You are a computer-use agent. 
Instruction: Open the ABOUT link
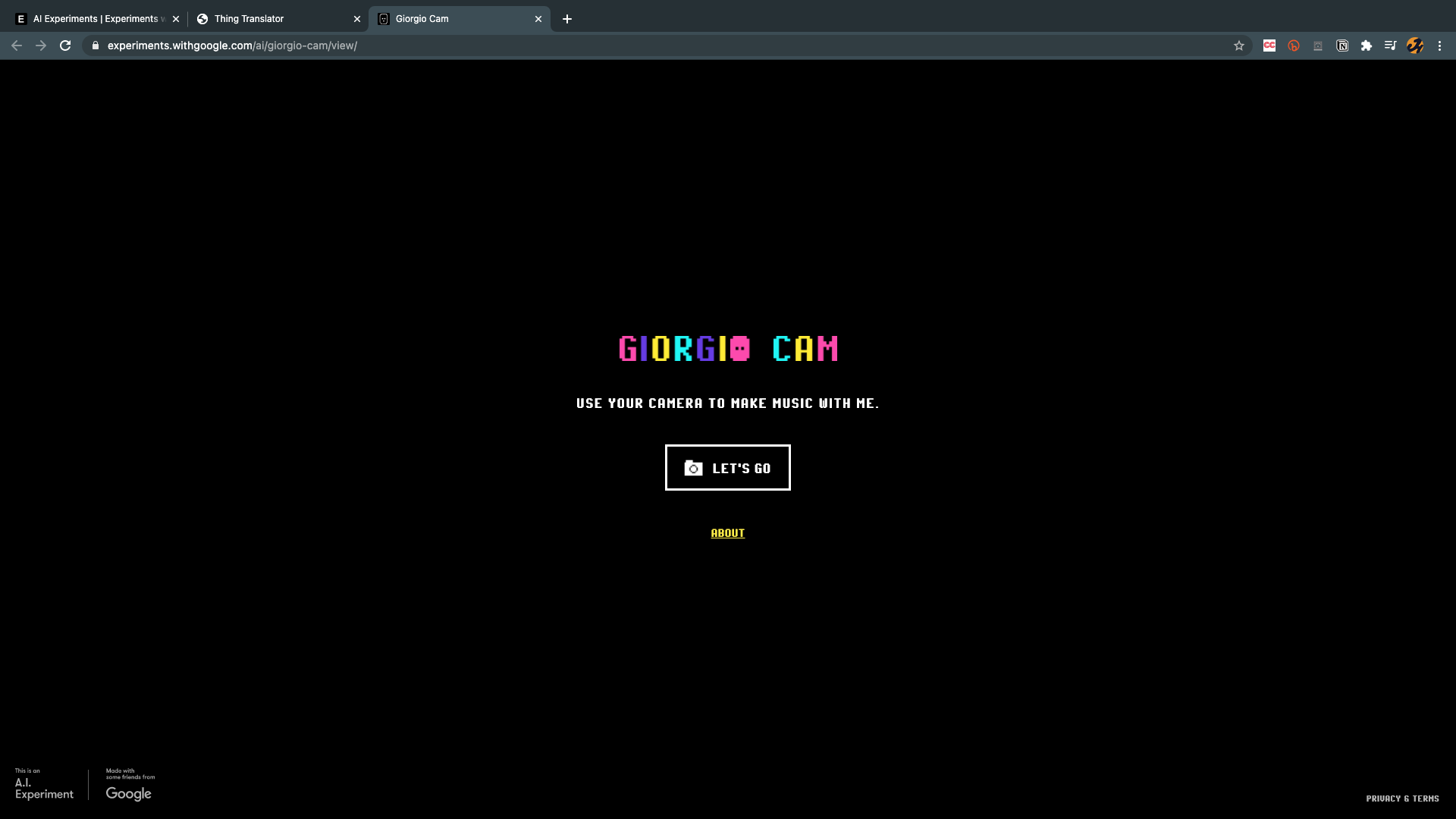point(727,533)
